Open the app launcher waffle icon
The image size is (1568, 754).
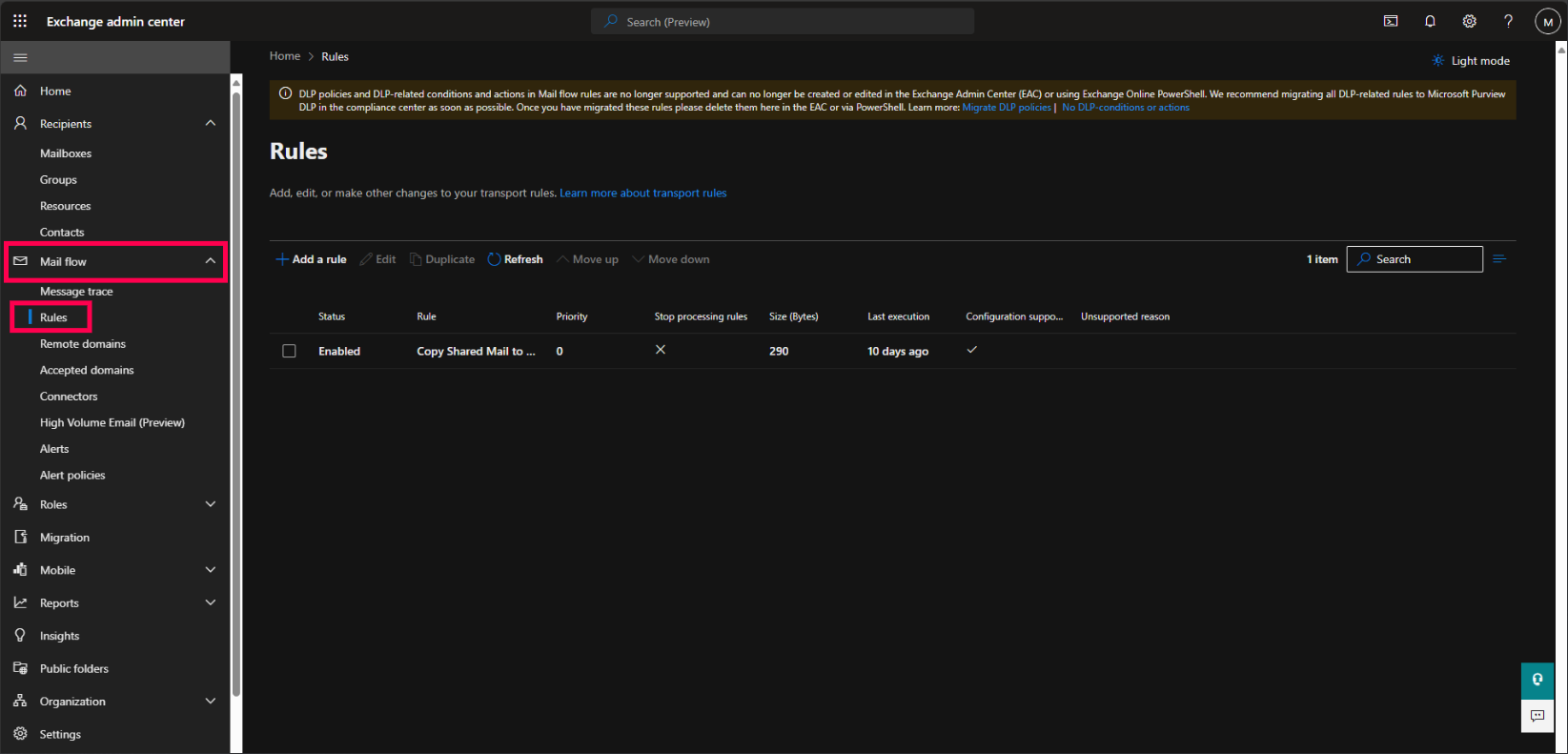pyautogui.click(x=20, y=21)
